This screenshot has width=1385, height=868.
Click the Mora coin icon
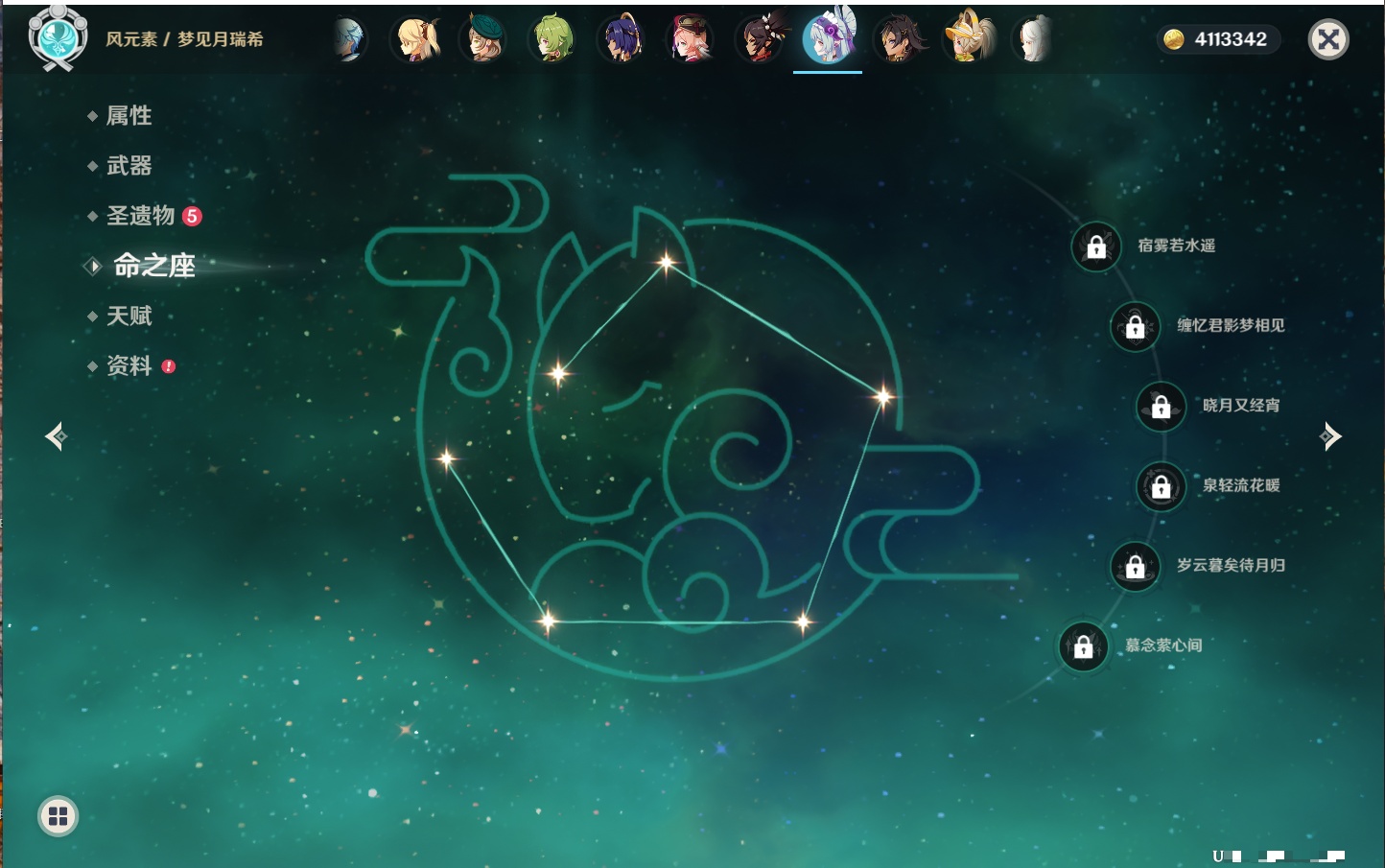point(1173,39)
